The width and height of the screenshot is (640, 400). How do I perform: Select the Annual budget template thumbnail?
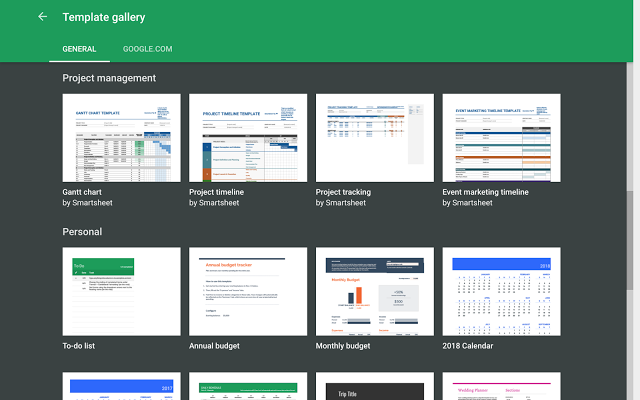click(248, 291)
